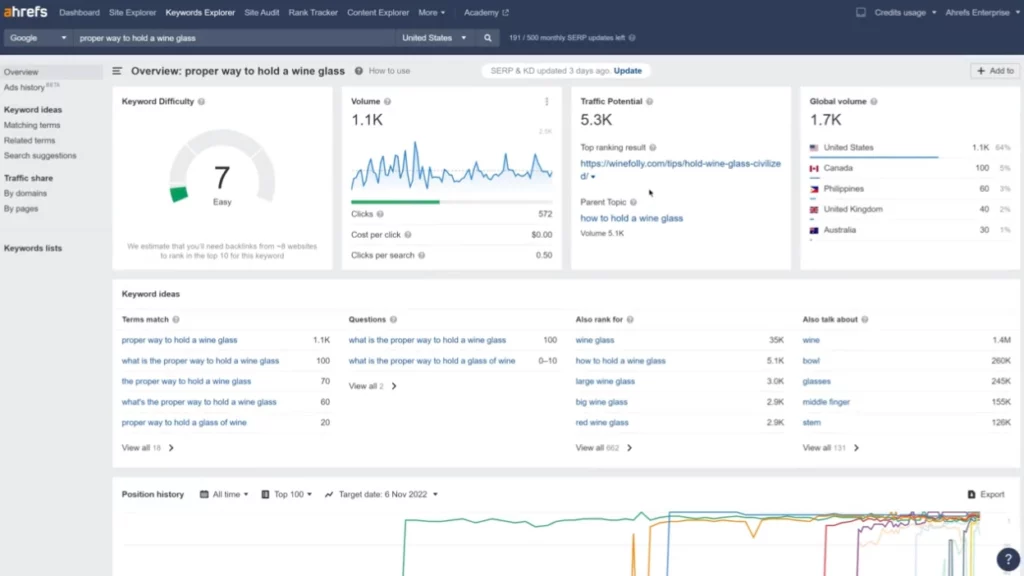The image size is (1024, 576).
Task: Select Search suggestions in sidebar
Action: 40,155
